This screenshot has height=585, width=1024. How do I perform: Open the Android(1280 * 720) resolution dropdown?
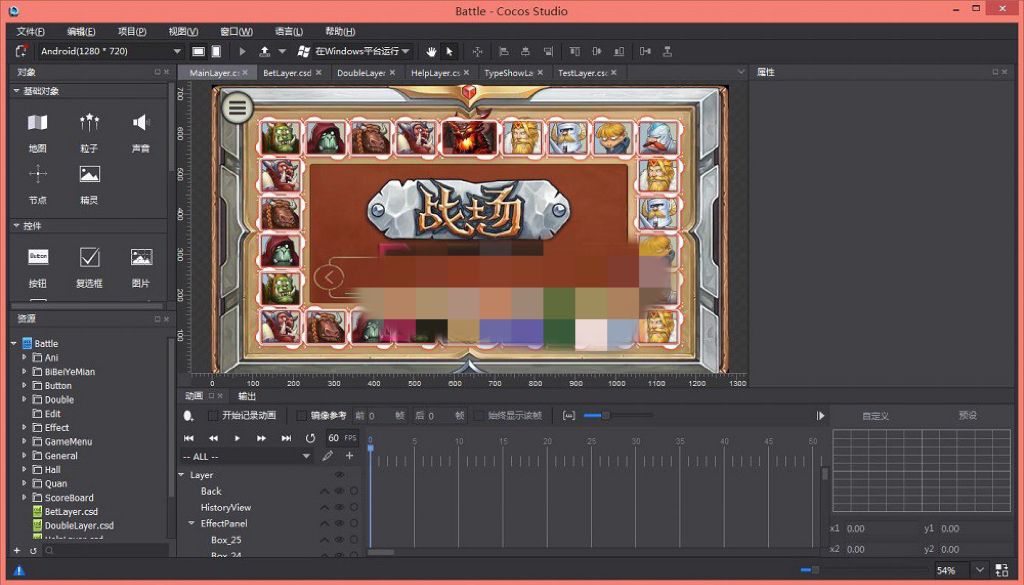pos(110,51)
